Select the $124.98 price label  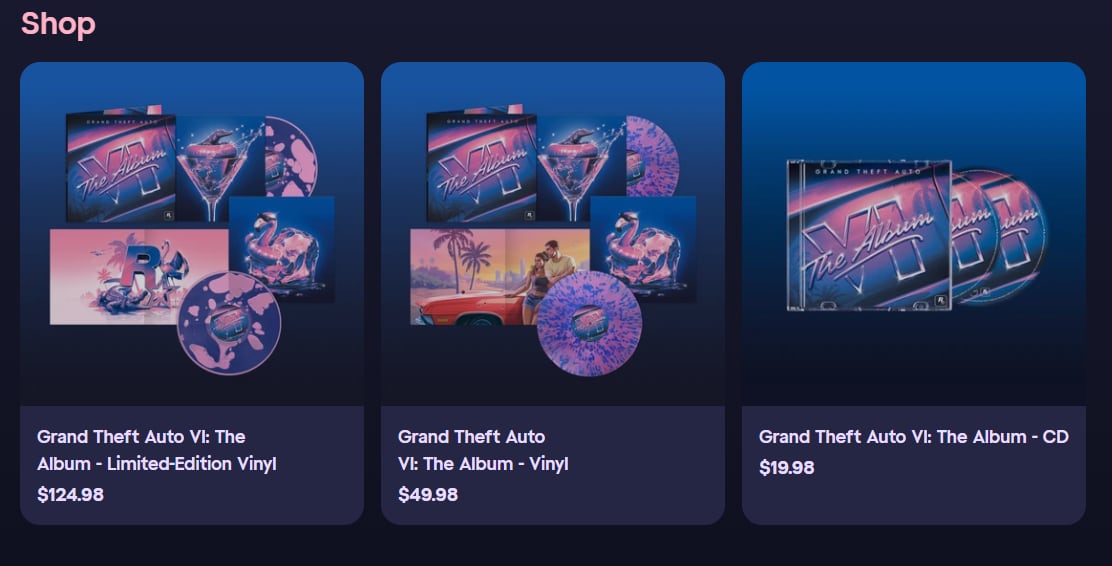(70, 494)
